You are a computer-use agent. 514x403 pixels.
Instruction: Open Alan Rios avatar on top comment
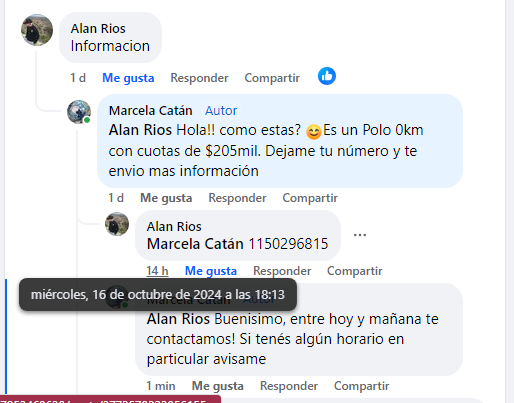tap(37, 30)
